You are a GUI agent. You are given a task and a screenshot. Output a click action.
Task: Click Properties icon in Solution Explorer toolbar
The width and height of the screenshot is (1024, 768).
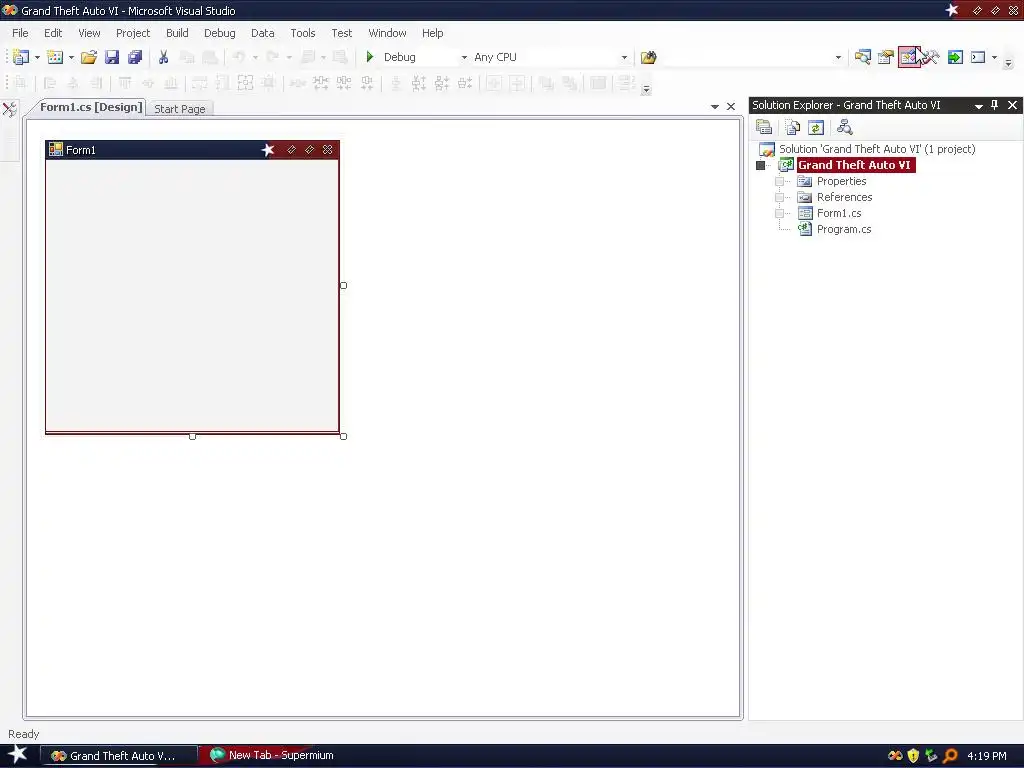(x=764, y=127)
